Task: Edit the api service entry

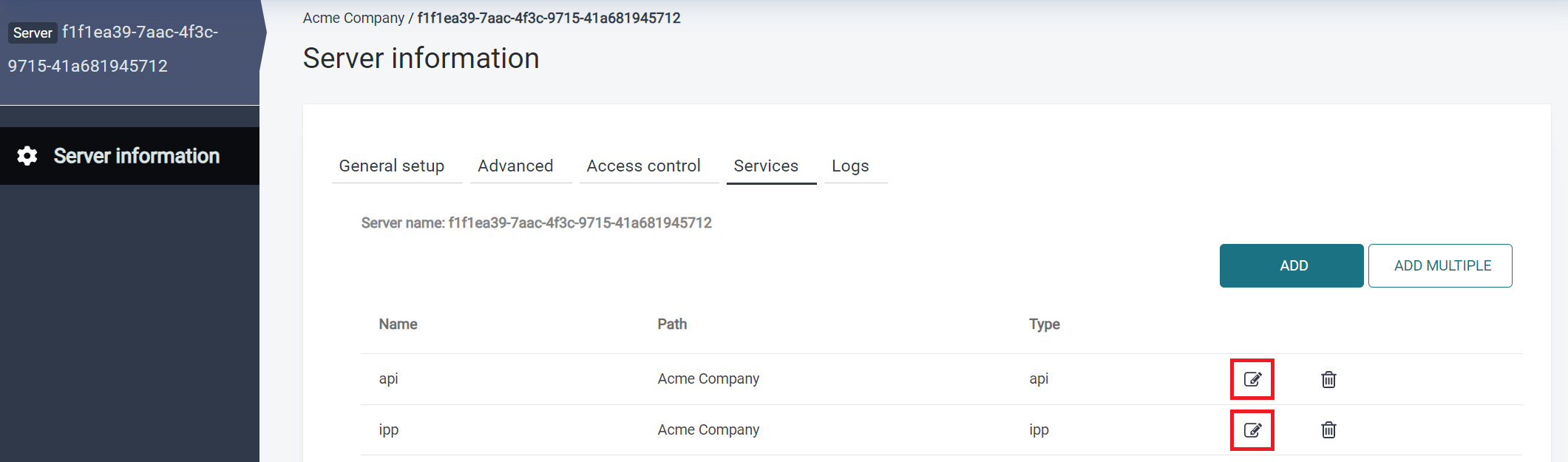Action: 1252,379
